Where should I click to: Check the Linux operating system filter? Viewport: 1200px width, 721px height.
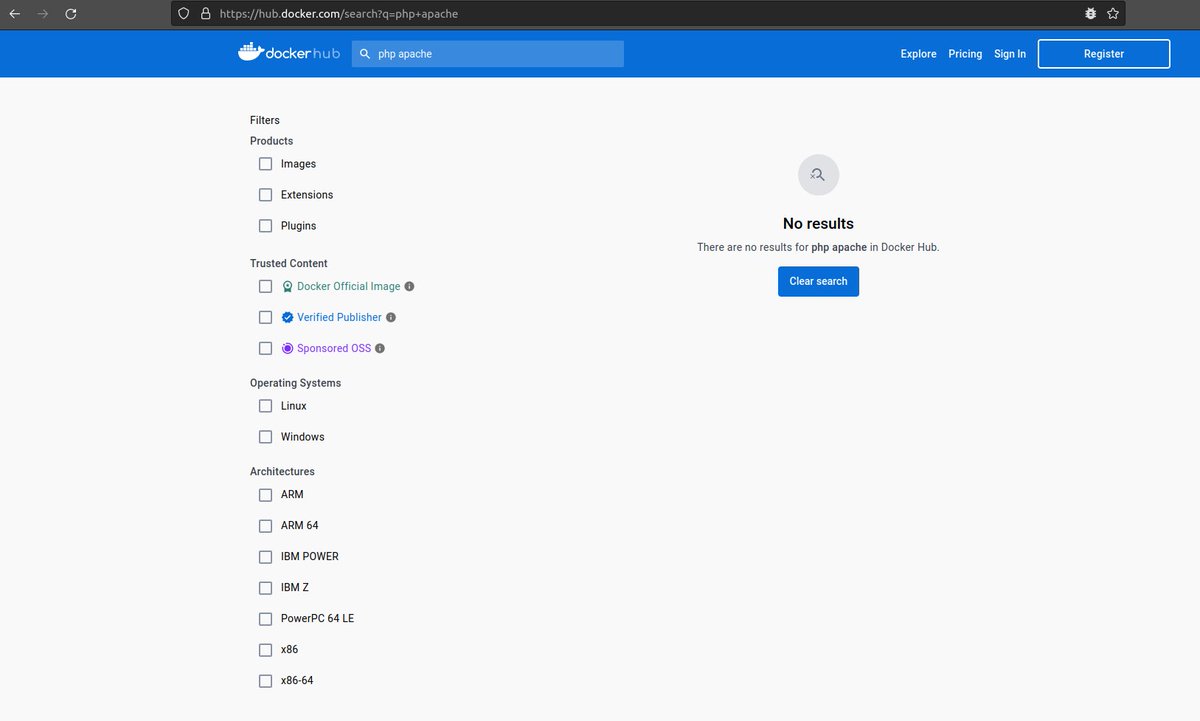point(265,406)
